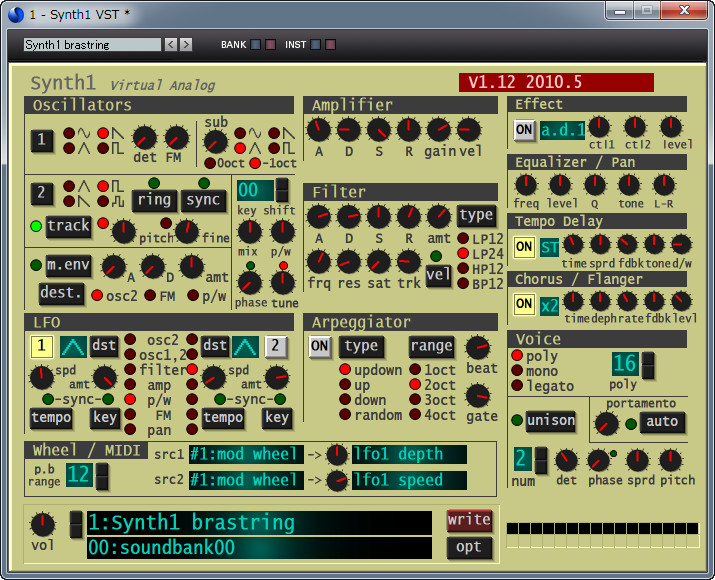Click LFO 1 dst button
Image resolution: width=715 pixels, height=580 pixels.
point(104,347)
